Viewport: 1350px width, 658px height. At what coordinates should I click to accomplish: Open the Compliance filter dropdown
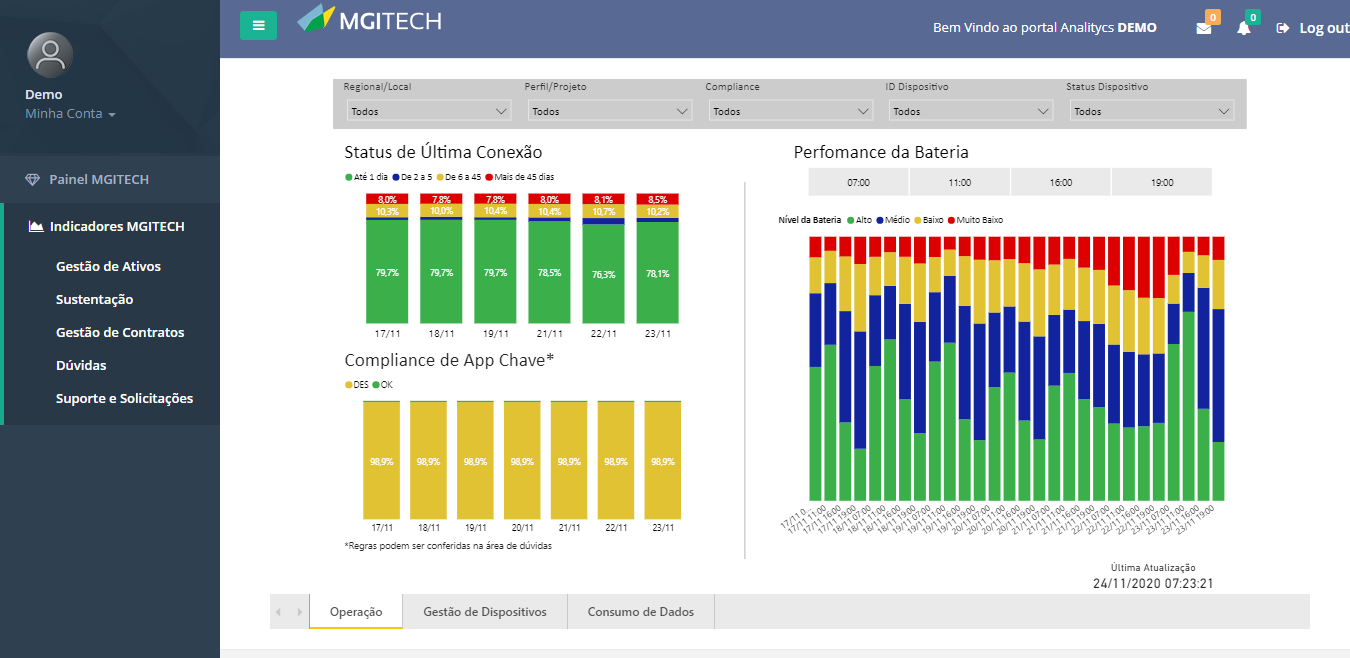[x=791, y=111]
